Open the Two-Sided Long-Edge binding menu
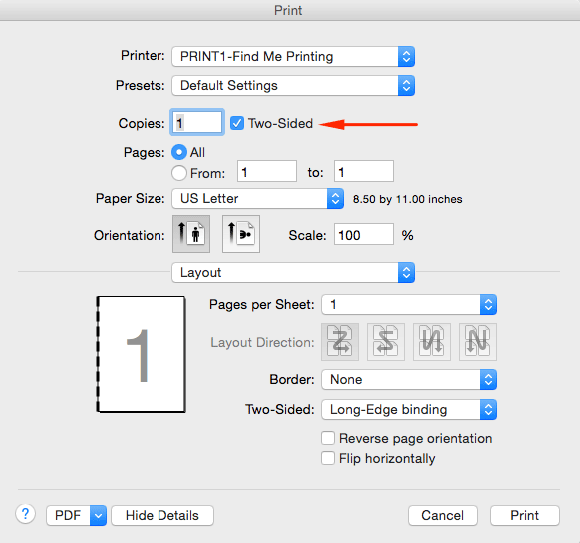The height and width of the screenshot is (543, 580). tap(409, 409)
